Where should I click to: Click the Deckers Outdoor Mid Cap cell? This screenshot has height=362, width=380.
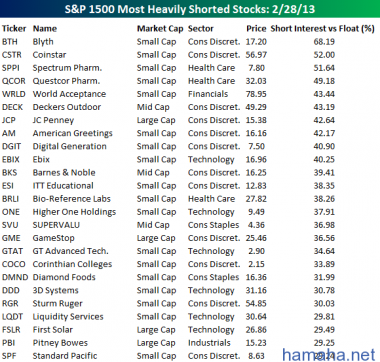153,107
